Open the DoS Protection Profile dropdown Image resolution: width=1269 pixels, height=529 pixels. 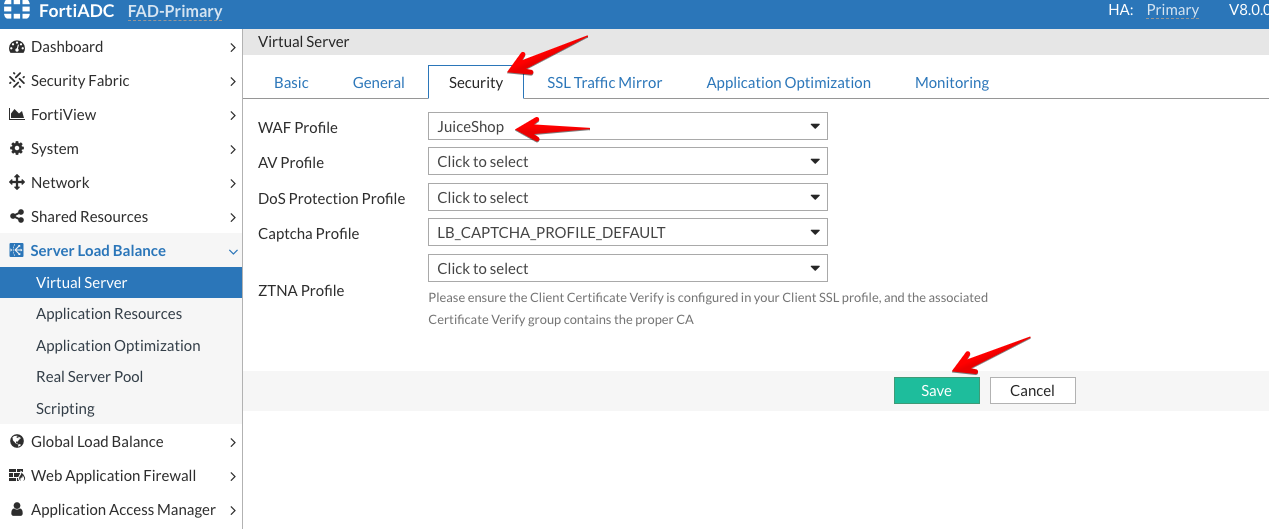pos(627,198)
